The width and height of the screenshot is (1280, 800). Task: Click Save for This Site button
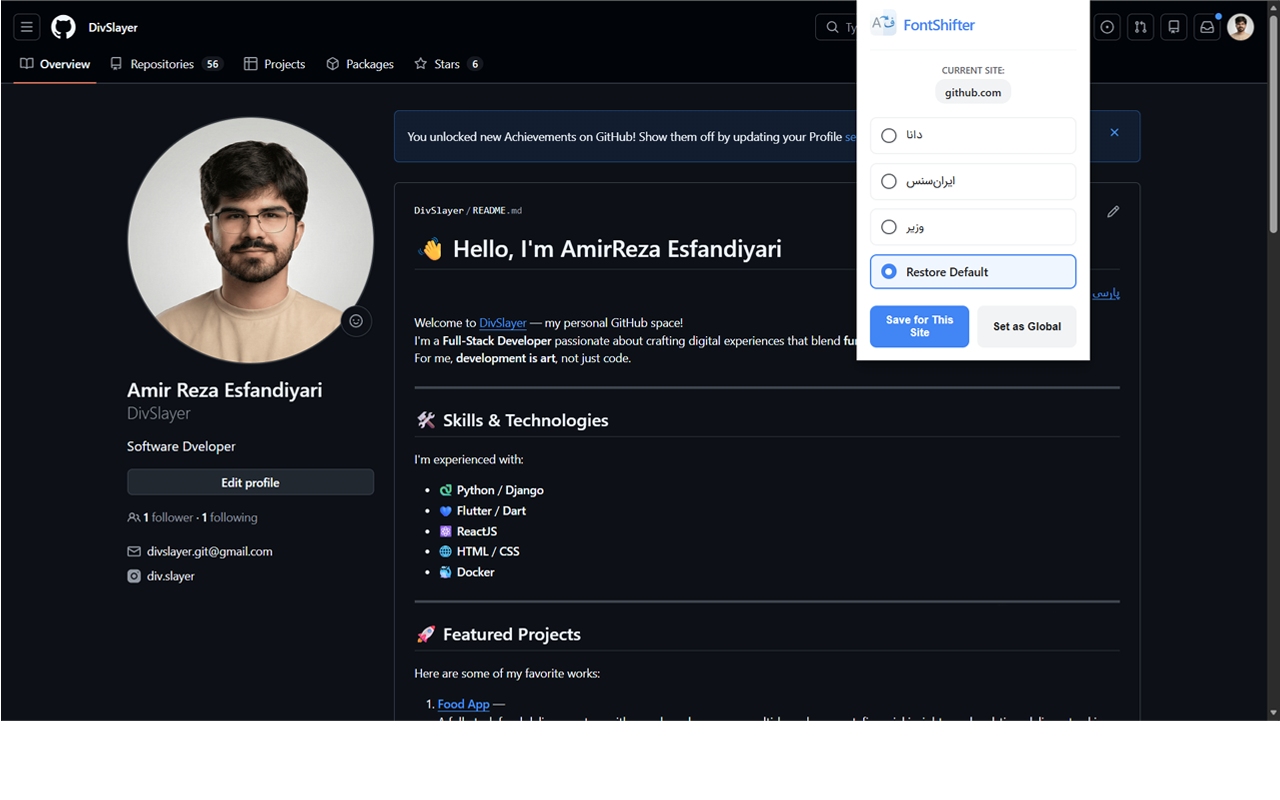pos(919,326)
